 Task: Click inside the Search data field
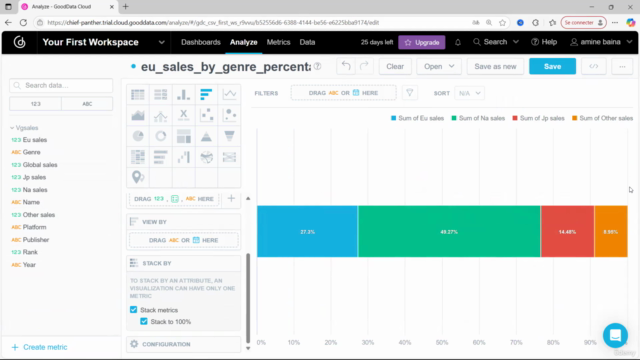coord(61,85)
